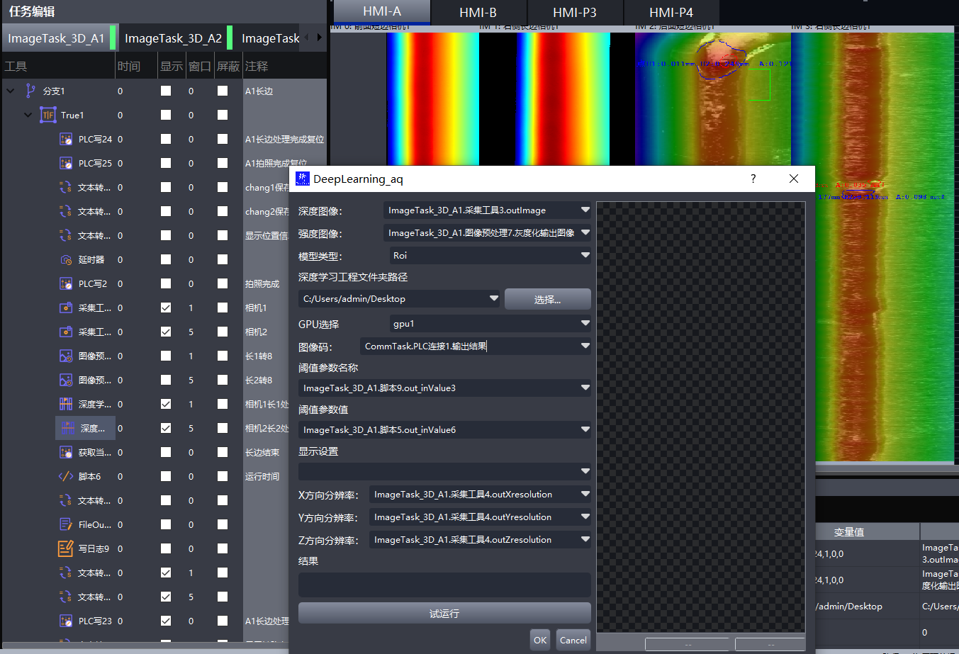
Task: Enable the 屏蔽 checkbox for 脚本6 row
Action: coord(222,476)
